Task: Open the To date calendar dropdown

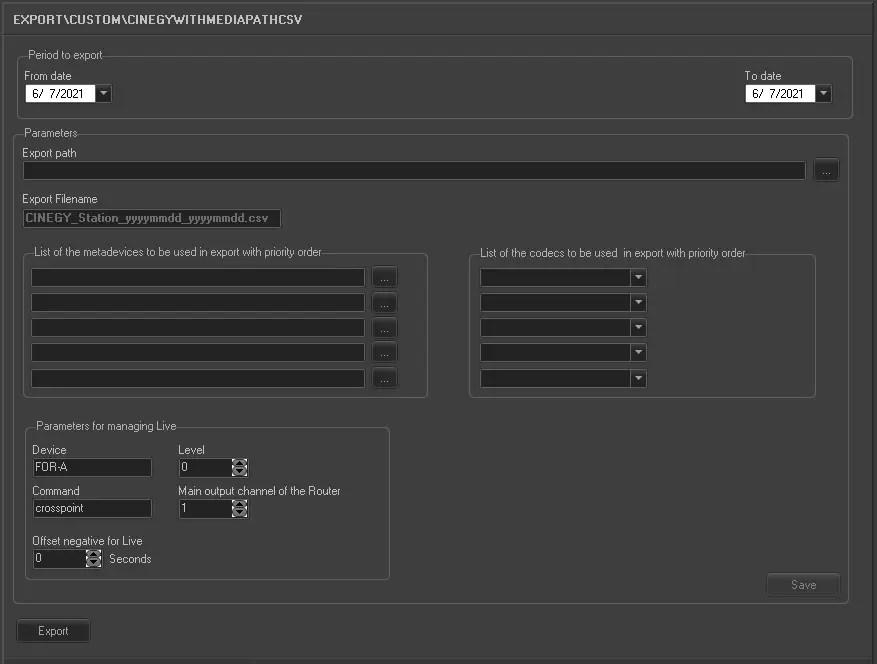Action: (823, 94)
